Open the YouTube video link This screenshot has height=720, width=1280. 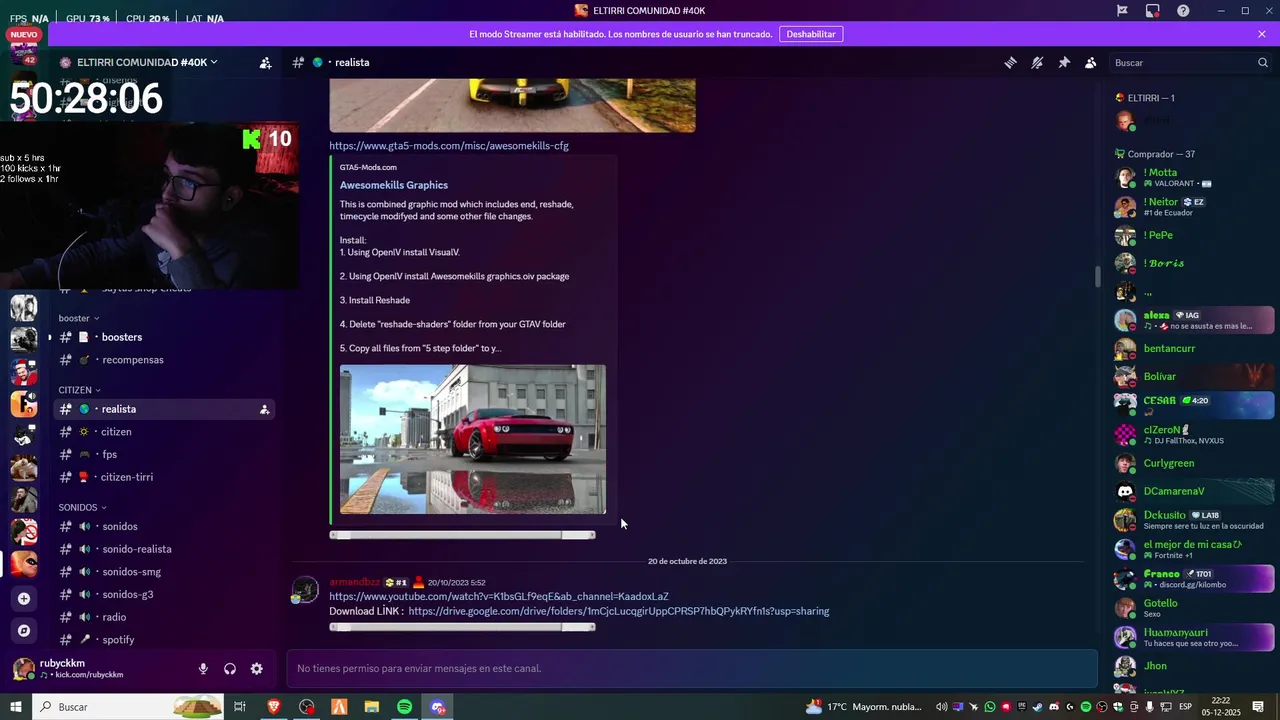tap(499, 597)
